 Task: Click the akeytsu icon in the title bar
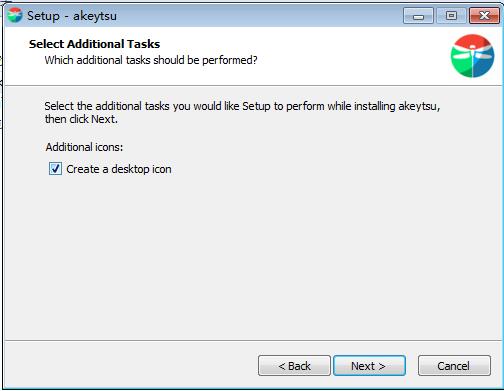(x=15, y=15)
